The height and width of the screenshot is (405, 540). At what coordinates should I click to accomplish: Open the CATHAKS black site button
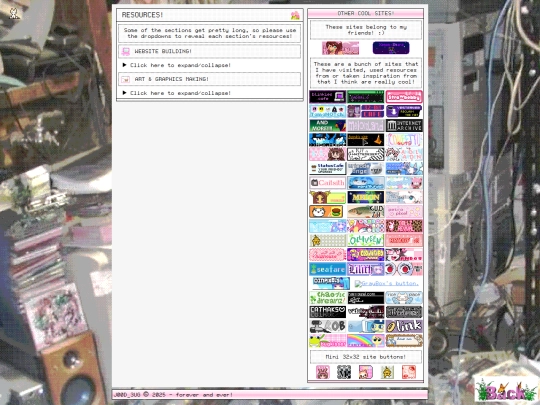pos(328,312)
